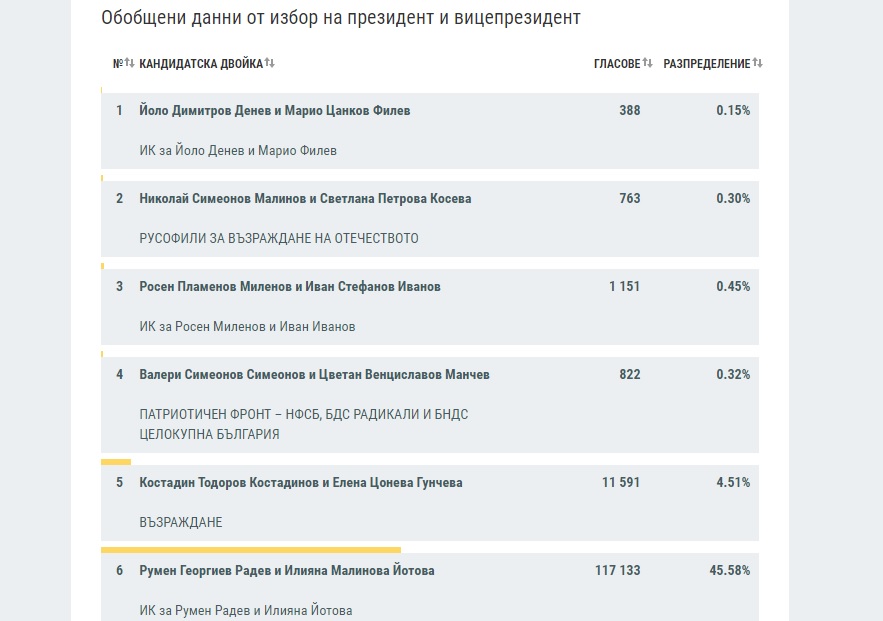Click the yellow result bar above Костадин Костадинов
The image size is (883, 621).
(x=116, y=462)
